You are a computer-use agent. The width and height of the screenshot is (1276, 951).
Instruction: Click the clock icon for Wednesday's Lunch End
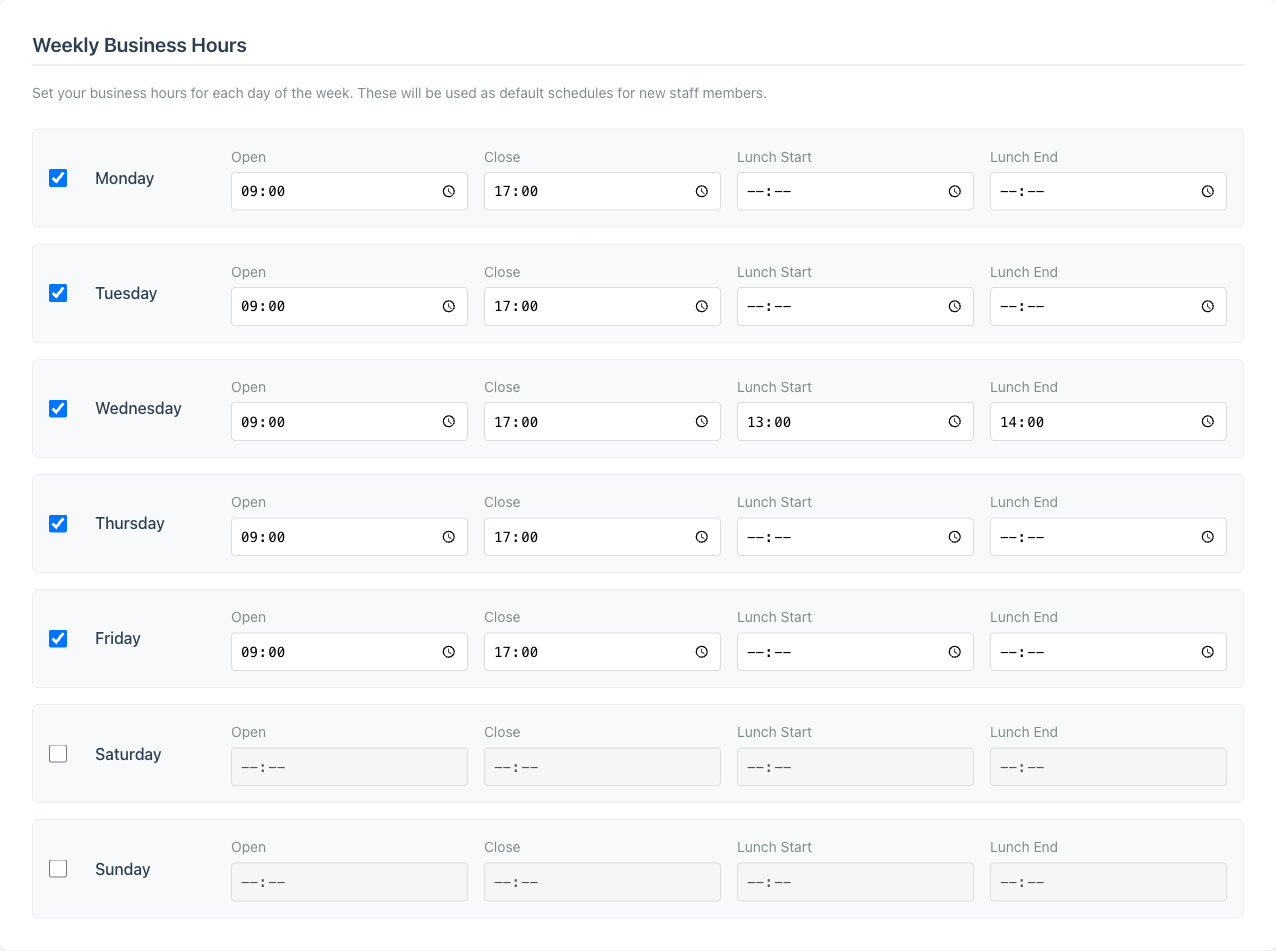coord(1207,421)
